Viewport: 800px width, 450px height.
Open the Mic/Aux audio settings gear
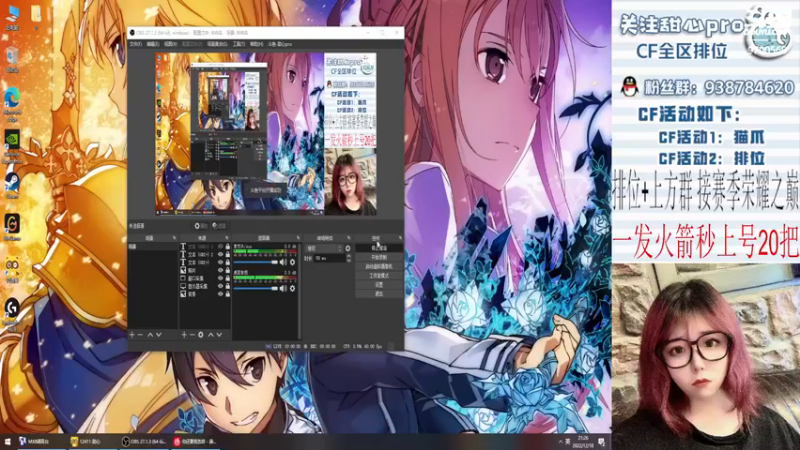[292, 262]
